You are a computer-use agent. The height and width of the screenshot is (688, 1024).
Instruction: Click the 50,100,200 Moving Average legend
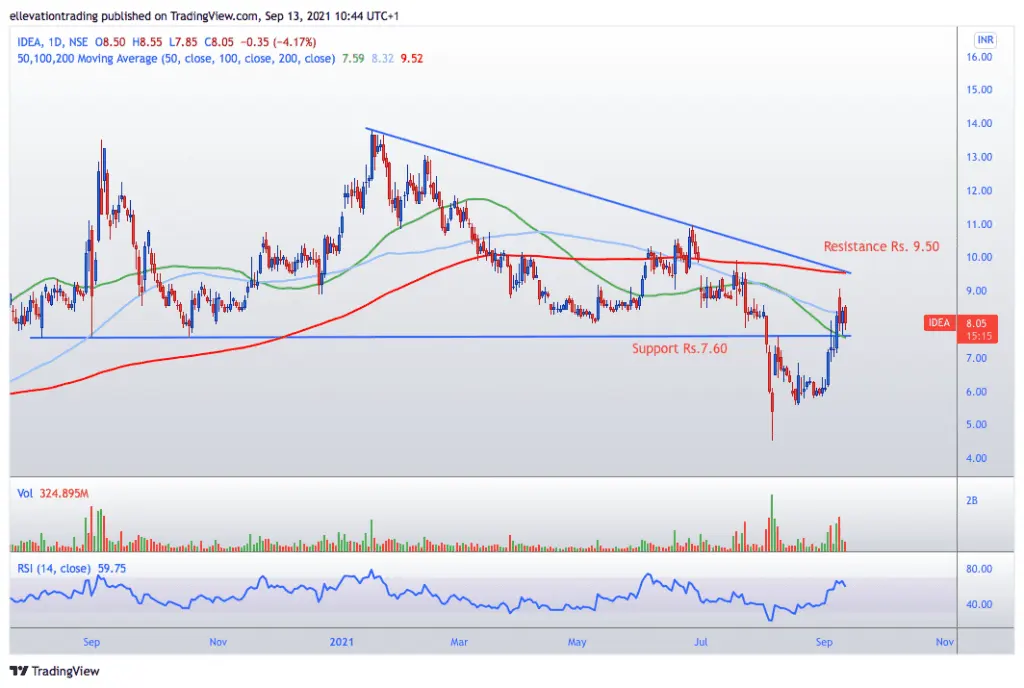pyautogui.click(x=176, y=59)
